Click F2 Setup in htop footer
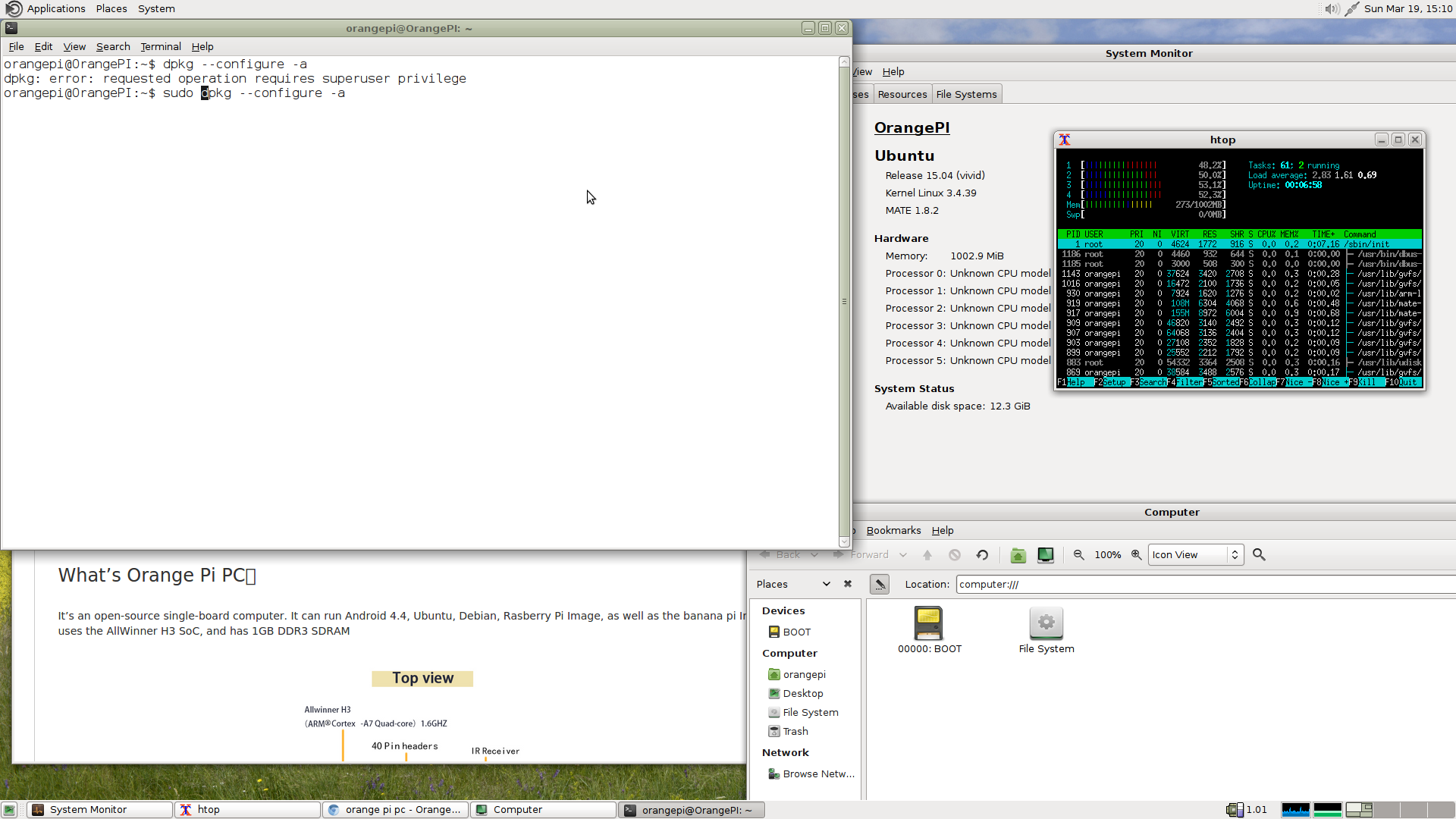 point(1110,382)
